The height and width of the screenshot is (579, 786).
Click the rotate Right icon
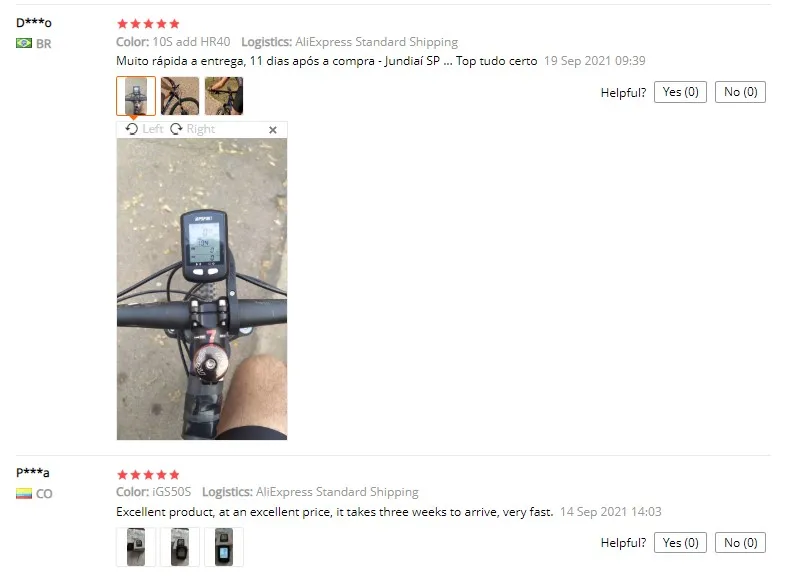pos(176,129)
